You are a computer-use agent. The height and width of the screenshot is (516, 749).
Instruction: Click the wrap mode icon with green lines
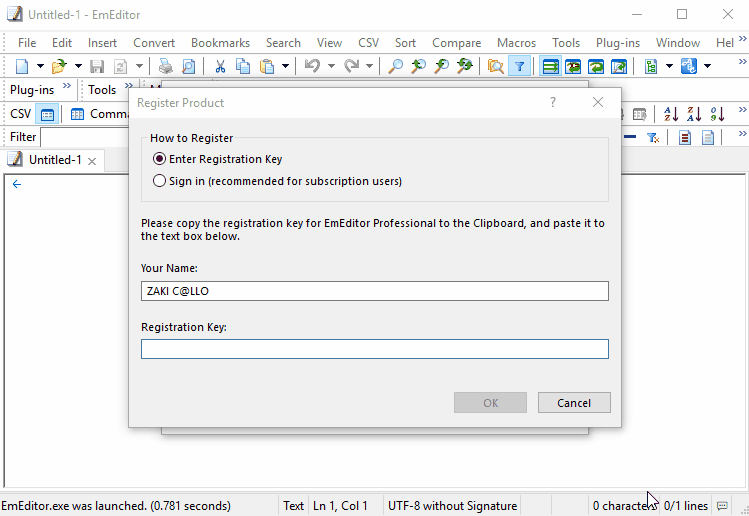click(x=550, y=66)
